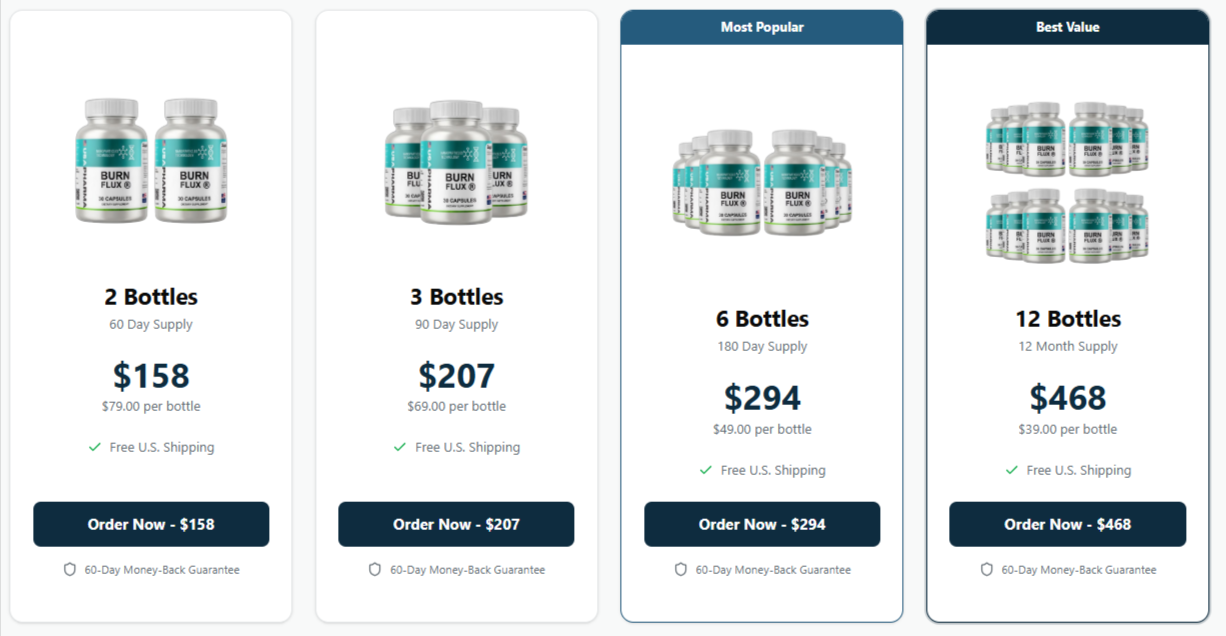Click the Order Now - $468 button

pyautogui.click(x=1067, y=523)
